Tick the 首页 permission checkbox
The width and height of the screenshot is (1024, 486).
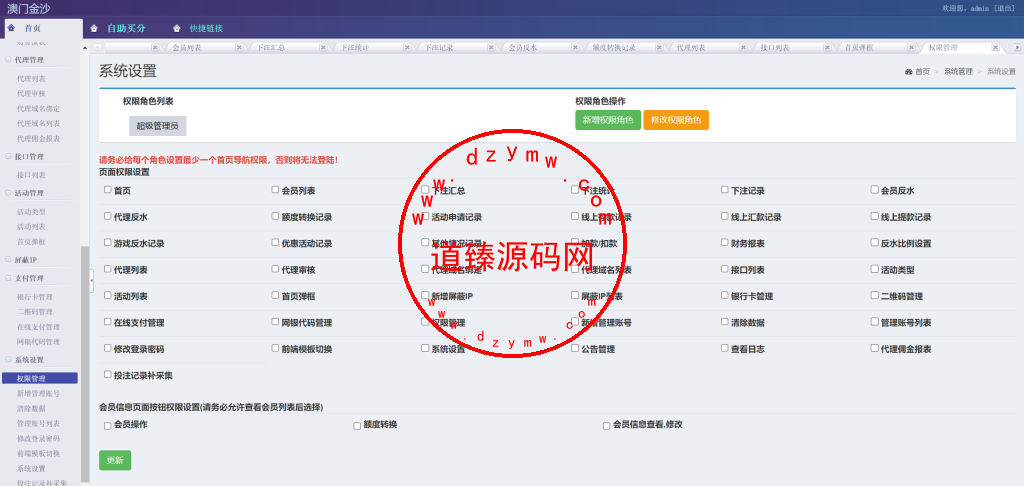click(x=108, y=190)
